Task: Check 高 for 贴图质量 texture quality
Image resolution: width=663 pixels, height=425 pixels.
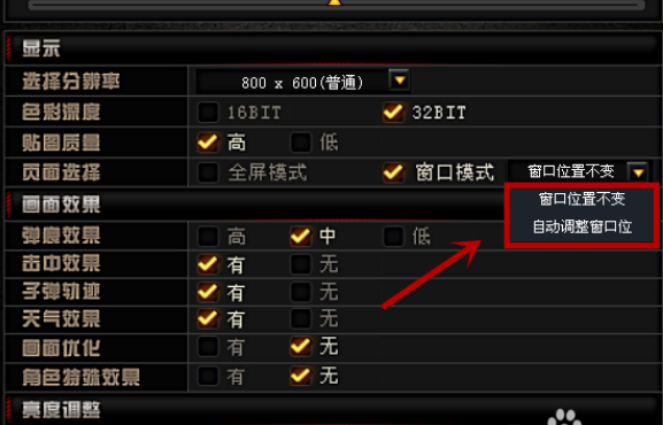Action: coord(208,142)
